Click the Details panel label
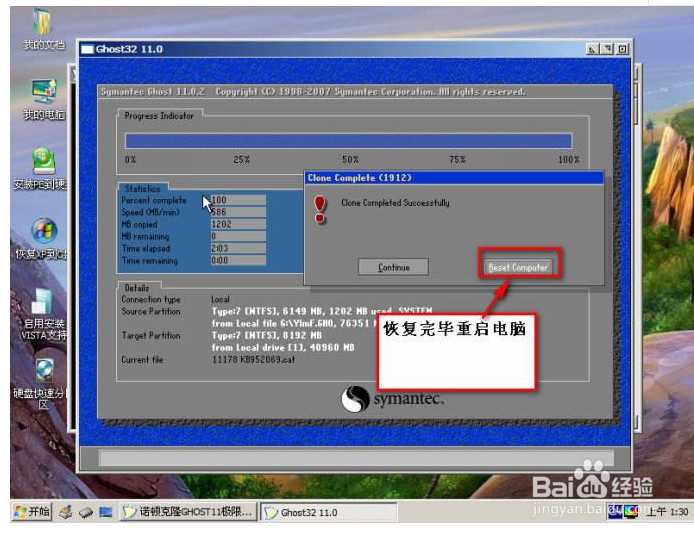 pos(137,288)
